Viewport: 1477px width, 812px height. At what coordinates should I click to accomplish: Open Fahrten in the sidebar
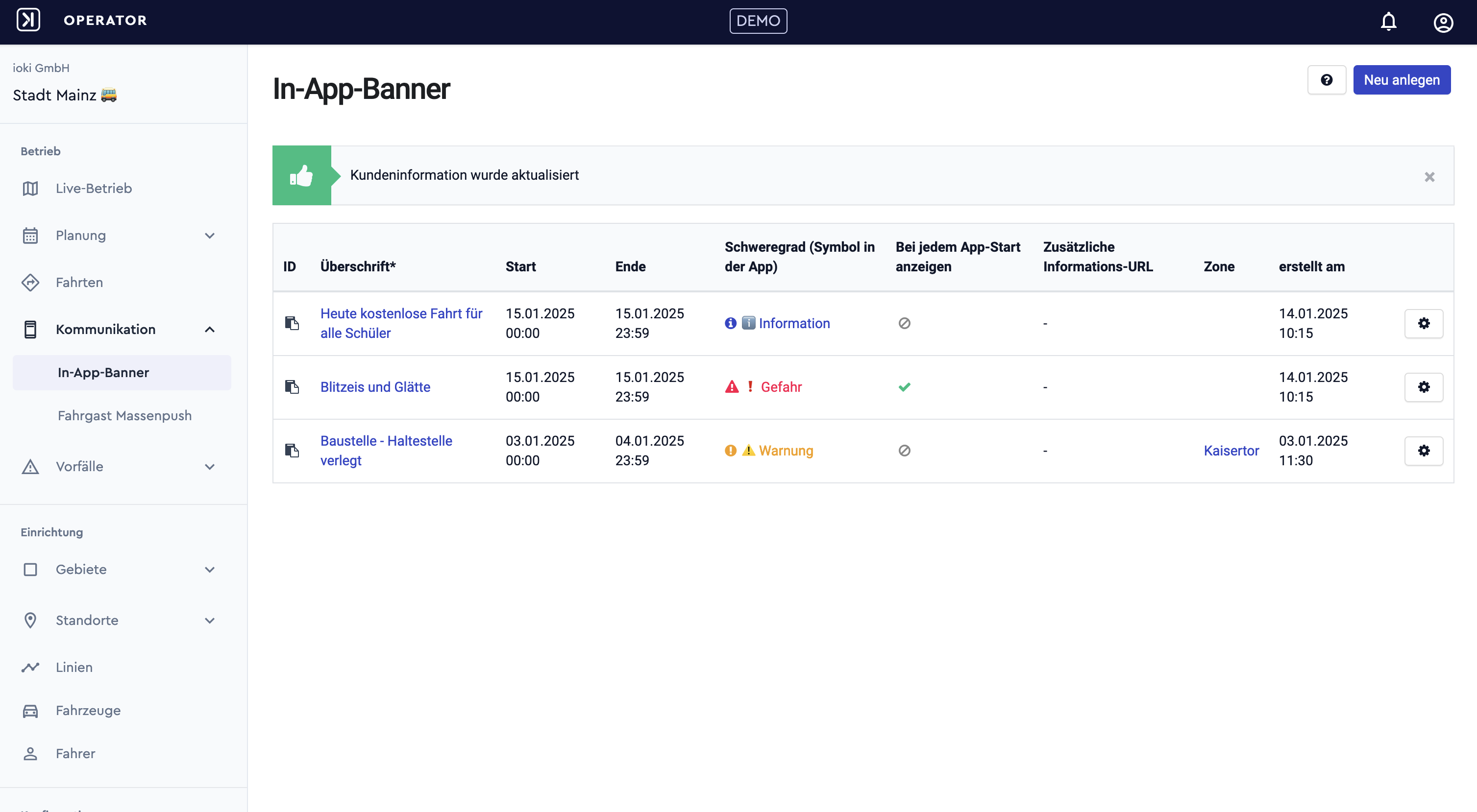(x=79, y=283)
